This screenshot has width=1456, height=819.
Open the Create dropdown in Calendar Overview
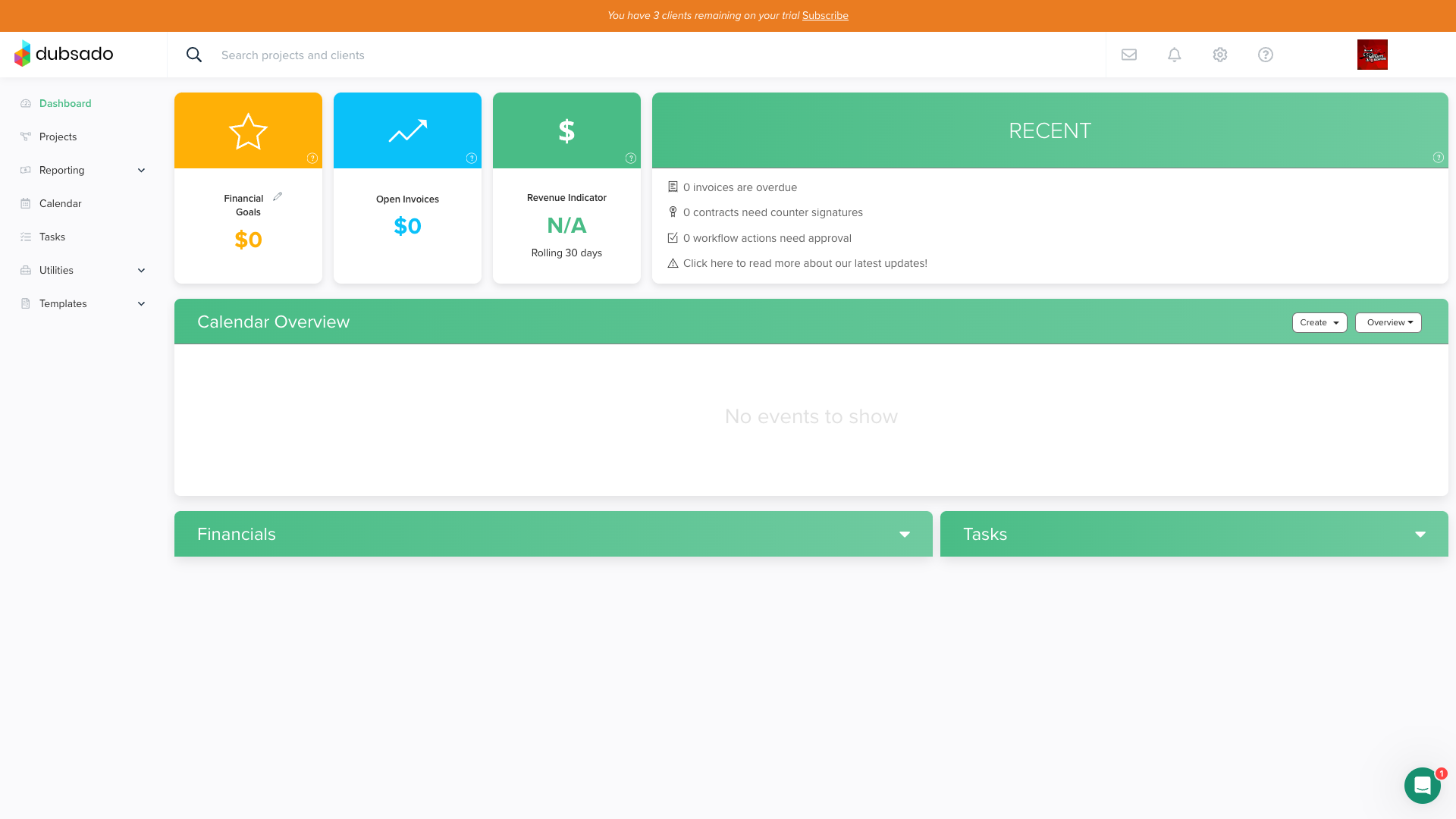pyautogui.click(x=1319, y=322)
